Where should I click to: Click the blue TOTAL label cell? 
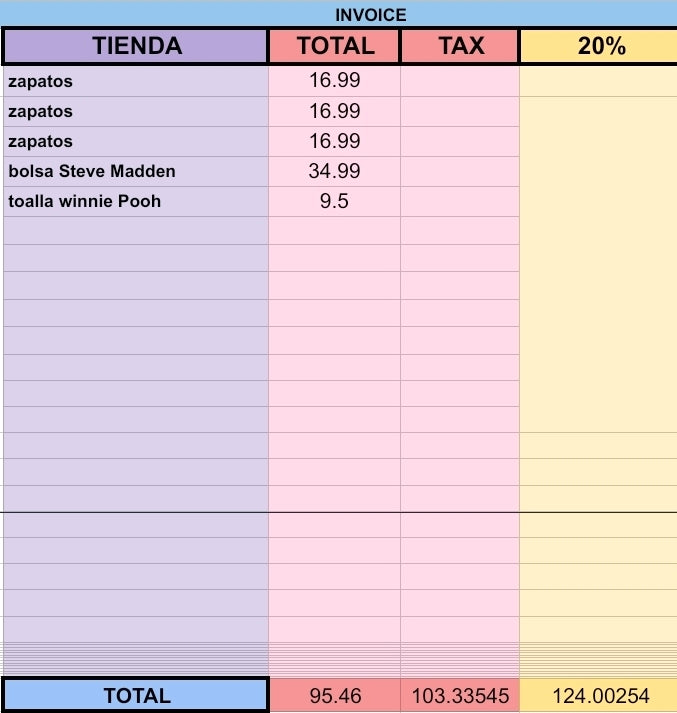[135, 695]
